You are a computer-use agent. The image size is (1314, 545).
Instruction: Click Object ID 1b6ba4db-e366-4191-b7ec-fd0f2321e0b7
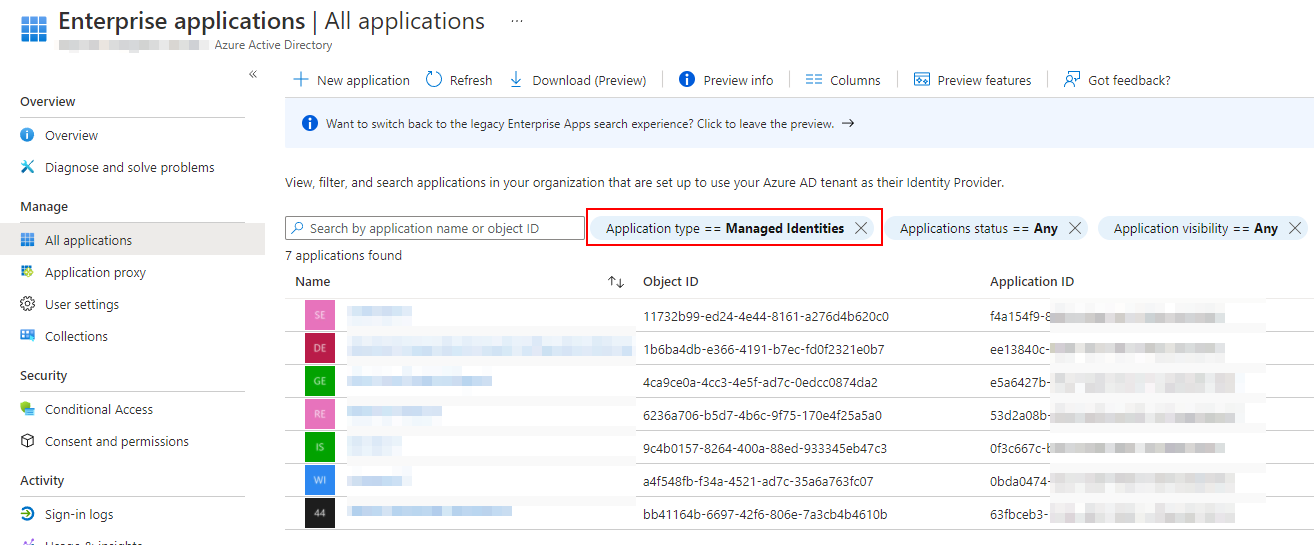[764, 349]
